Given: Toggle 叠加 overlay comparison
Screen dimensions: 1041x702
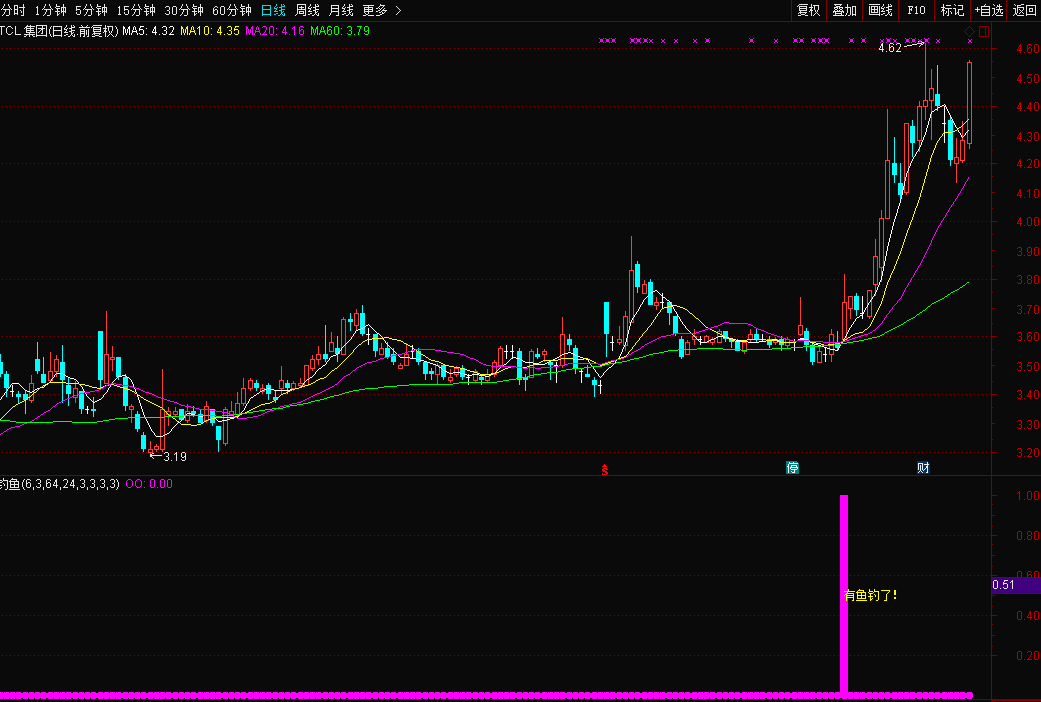Looking at the screenshot, I should [844, 10].
